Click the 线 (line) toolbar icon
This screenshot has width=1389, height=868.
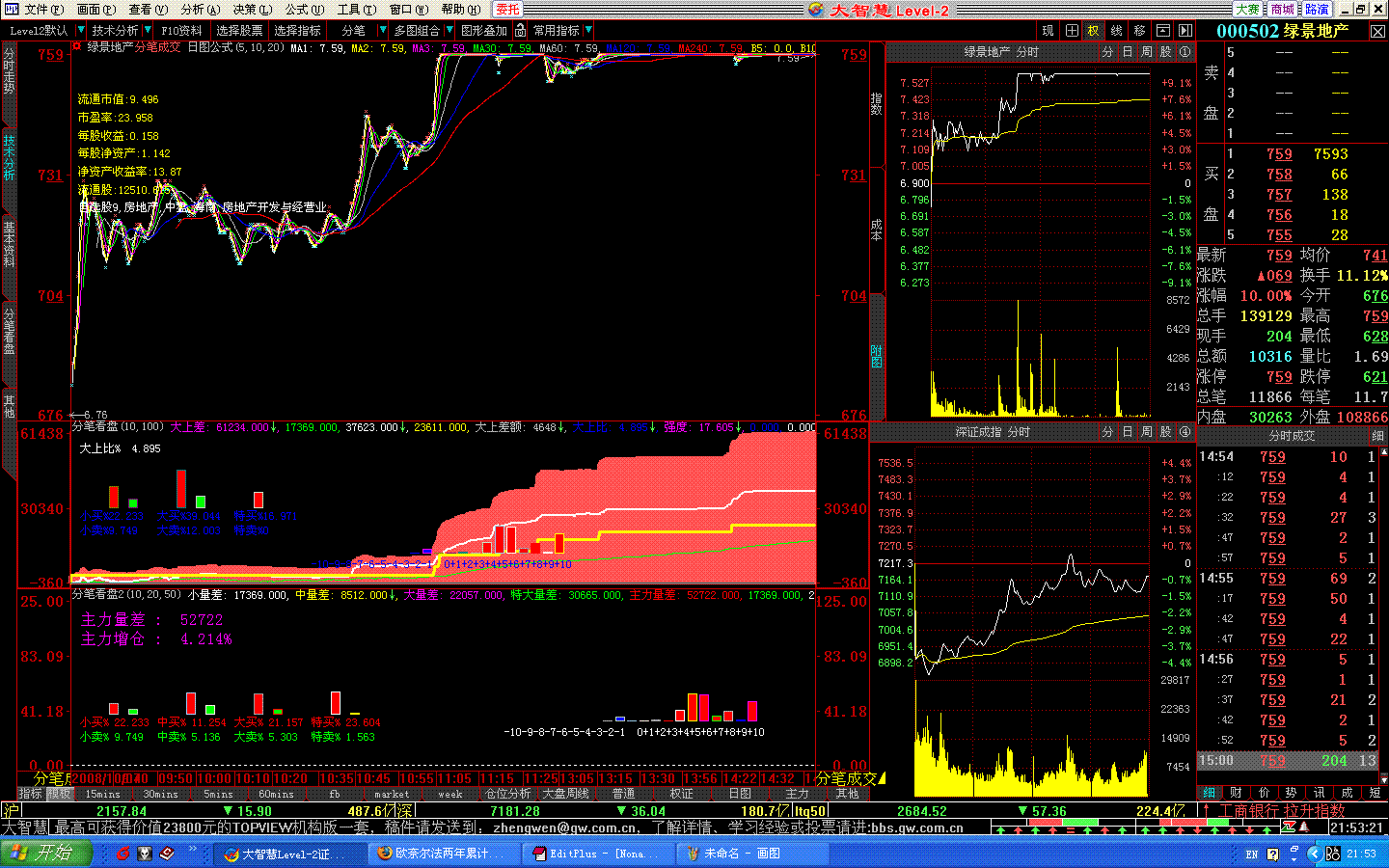tap(1116, 31)
